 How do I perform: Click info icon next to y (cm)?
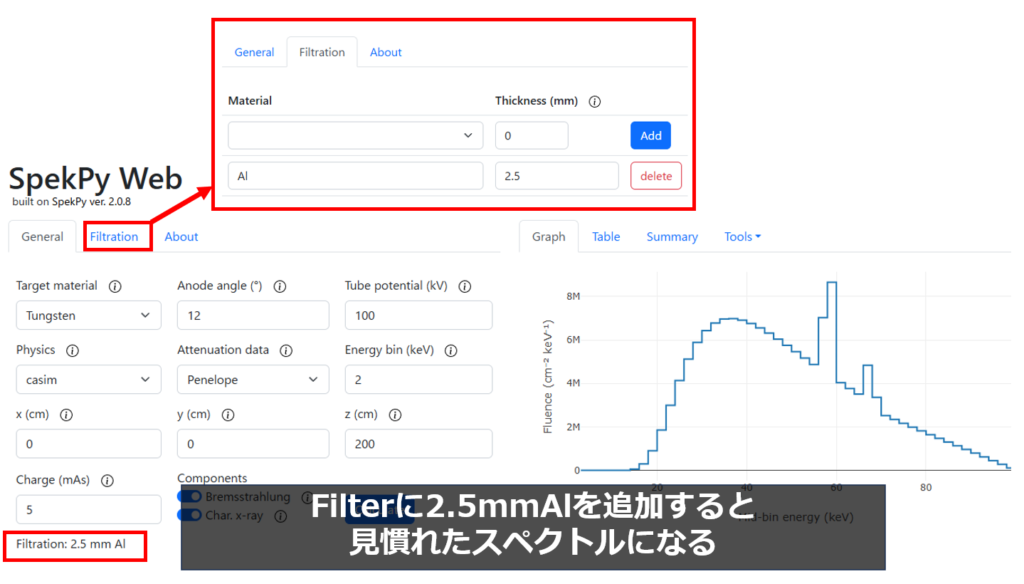pyautogui.click(x=228, y=415)
